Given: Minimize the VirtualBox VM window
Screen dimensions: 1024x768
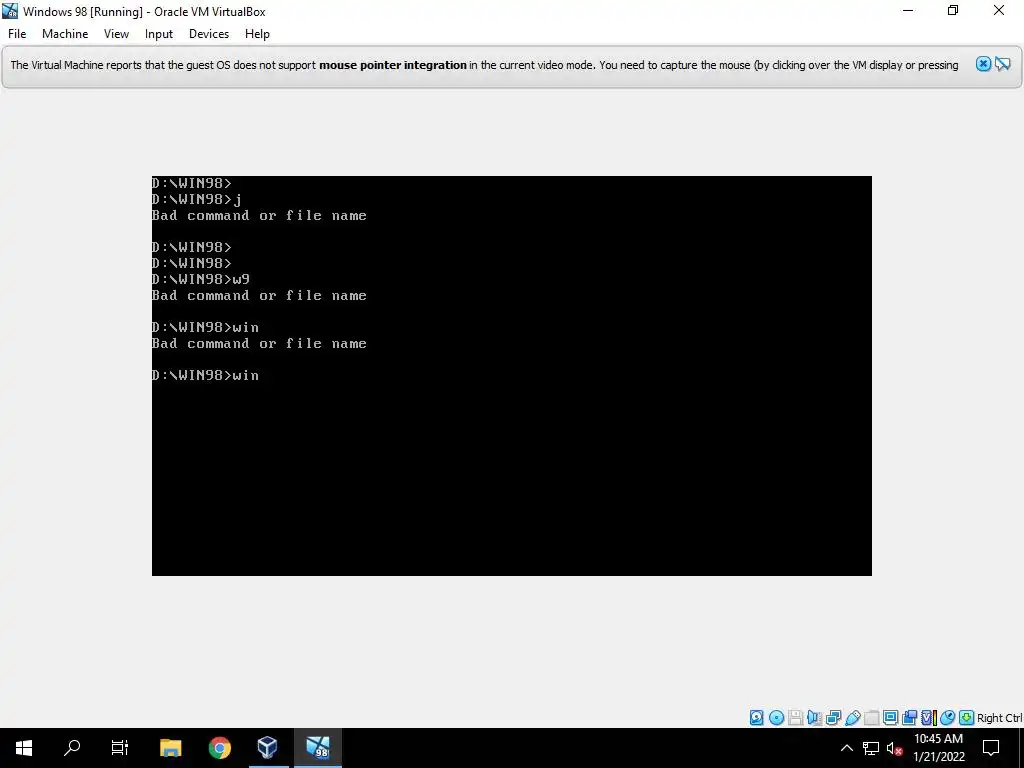Looking at the screenshot, I should 908,10.
